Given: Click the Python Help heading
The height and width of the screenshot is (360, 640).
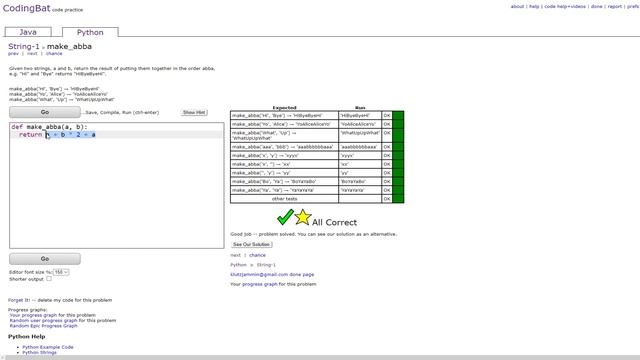Looking at the screenshot, I should pyautogui.click(x=27, y=337).
